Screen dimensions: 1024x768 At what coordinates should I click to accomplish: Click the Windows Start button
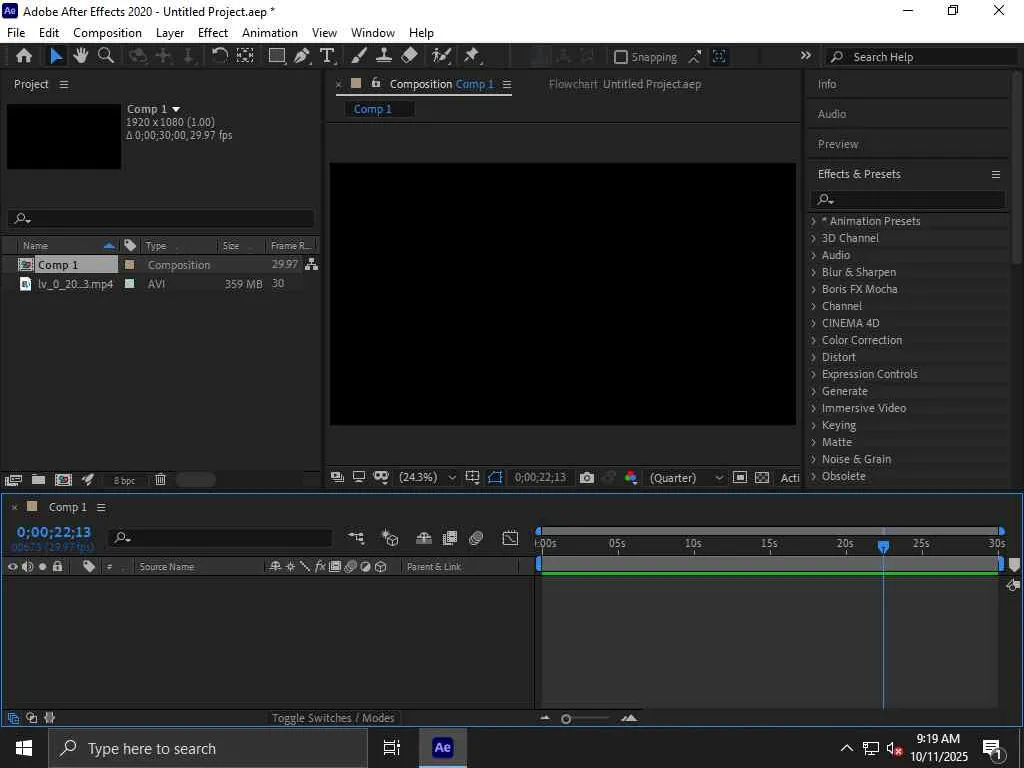click(x=24, y=748)
